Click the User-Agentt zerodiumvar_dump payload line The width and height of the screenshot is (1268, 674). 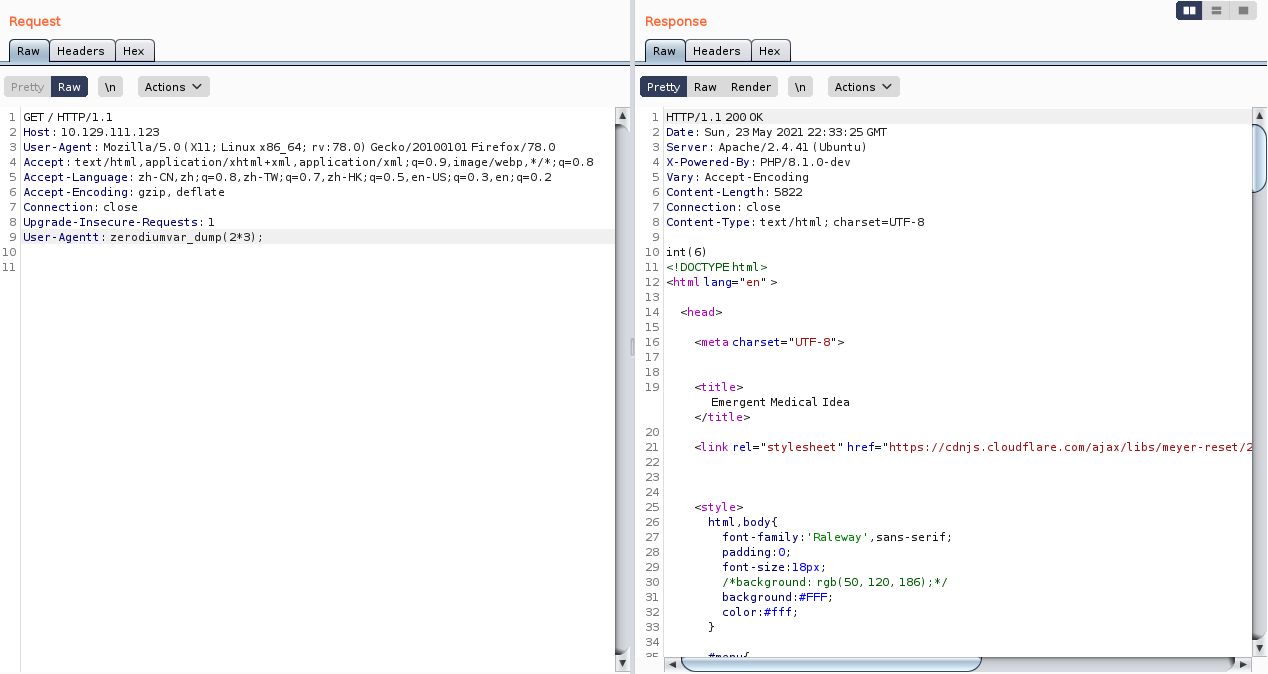coord(143,237)
